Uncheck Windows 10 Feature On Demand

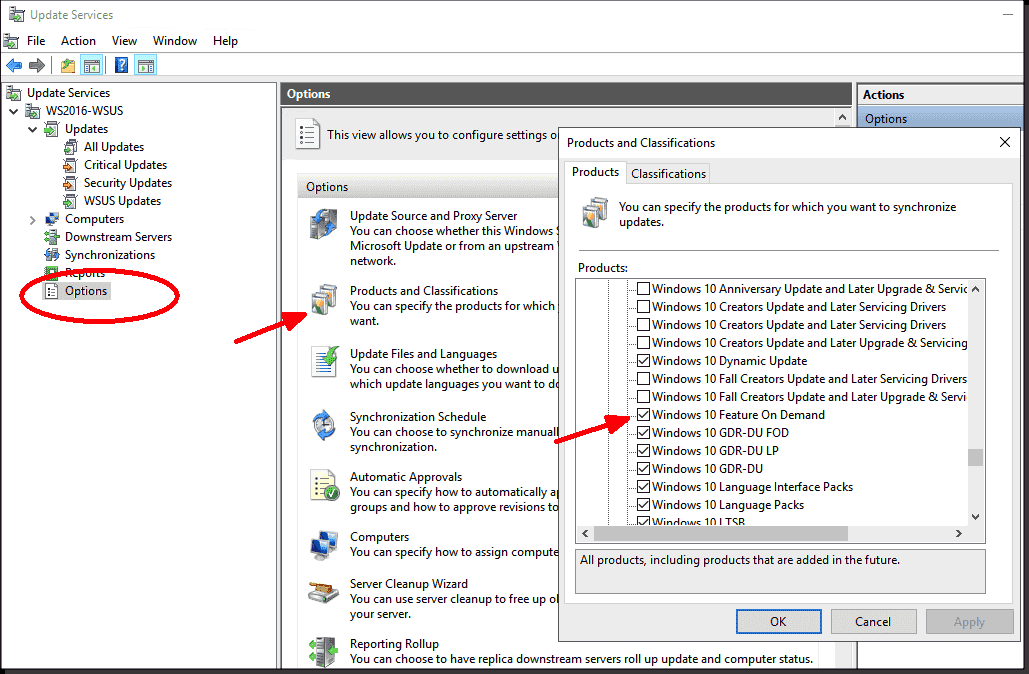(x=644, y=415)
